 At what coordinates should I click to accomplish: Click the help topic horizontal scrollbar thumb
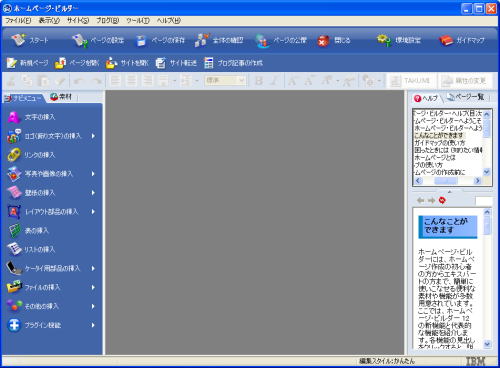tap(446, 181)
